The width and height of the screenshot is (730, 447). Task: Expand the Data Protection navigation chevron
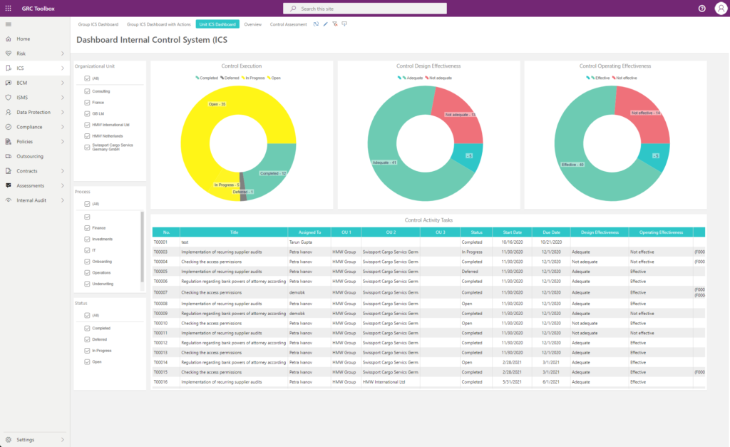[62, 112]
